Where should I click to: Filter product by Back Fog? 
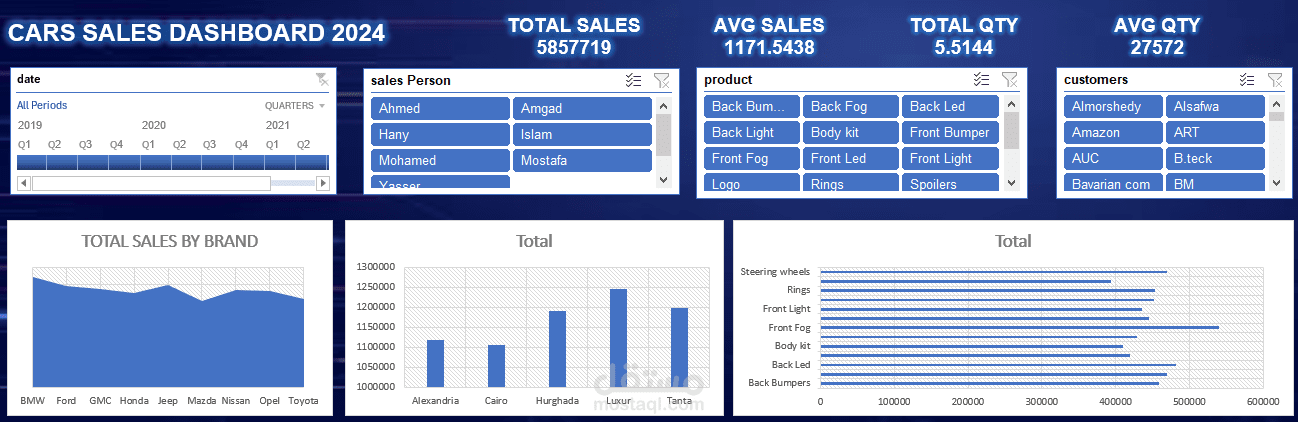(851, 106)
